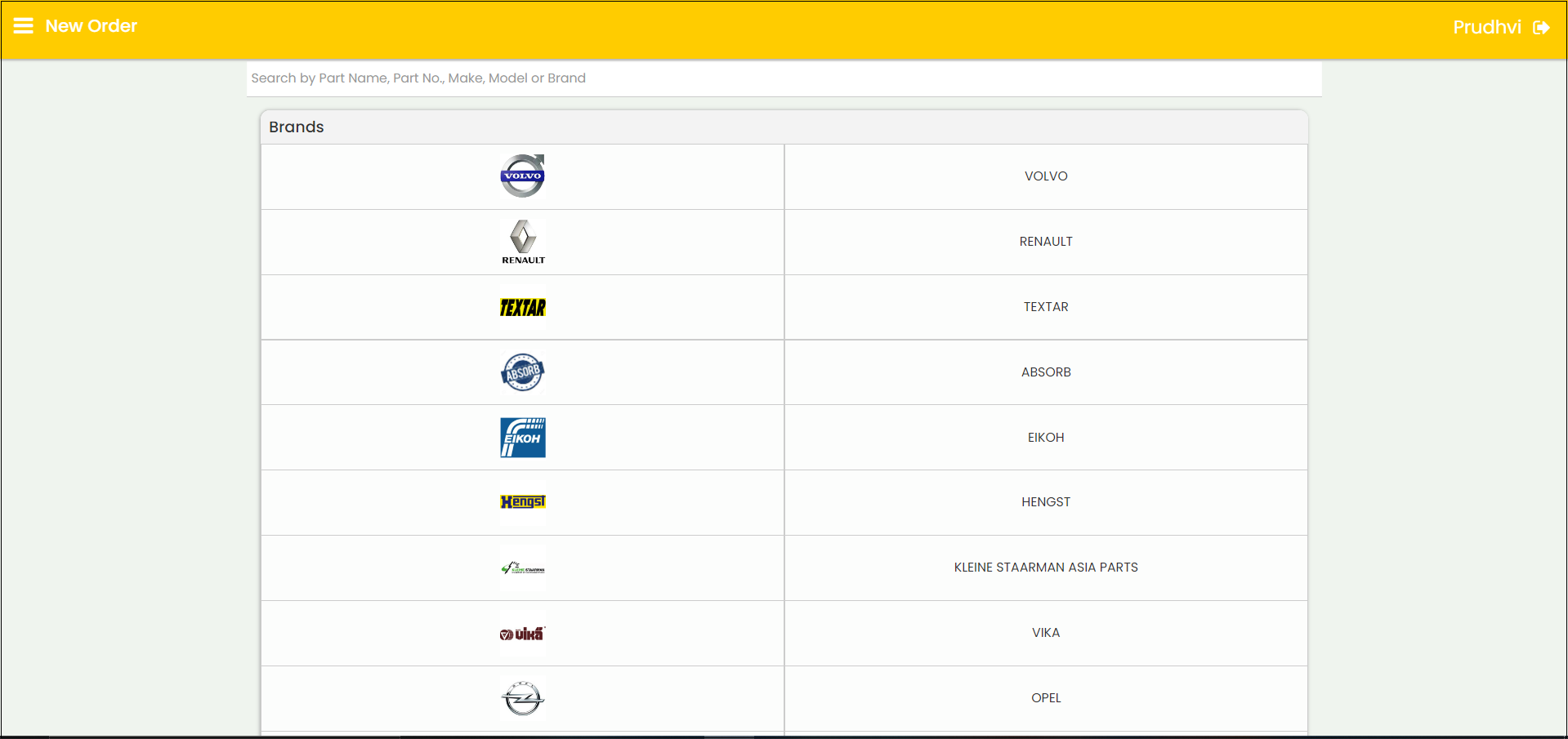Viewport: 1568px width, 739px height.
Task: Click the New Order page title
Action: click(x=92, y=26)
